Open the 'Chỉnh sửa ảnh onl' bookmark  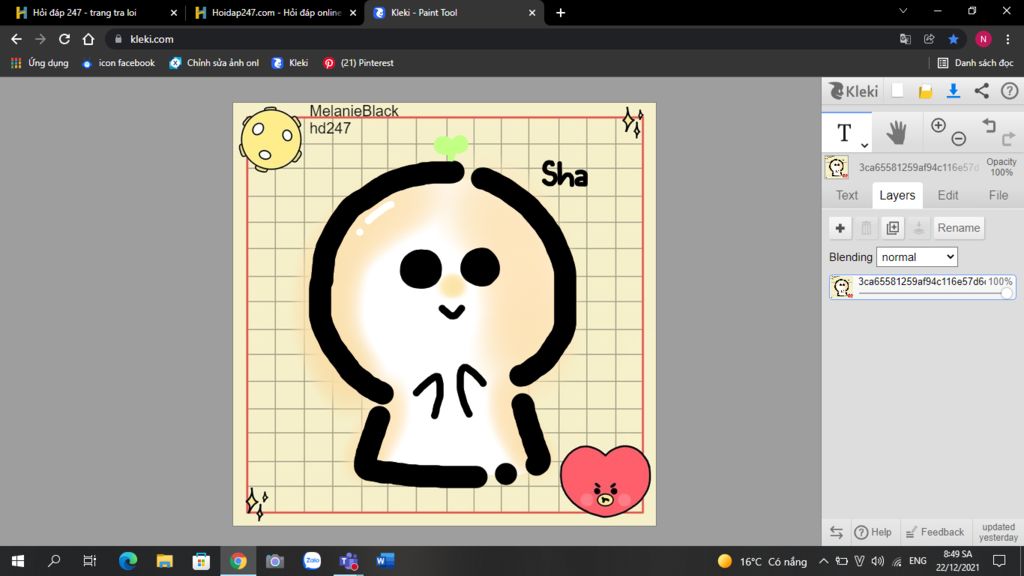coord(214,63)
